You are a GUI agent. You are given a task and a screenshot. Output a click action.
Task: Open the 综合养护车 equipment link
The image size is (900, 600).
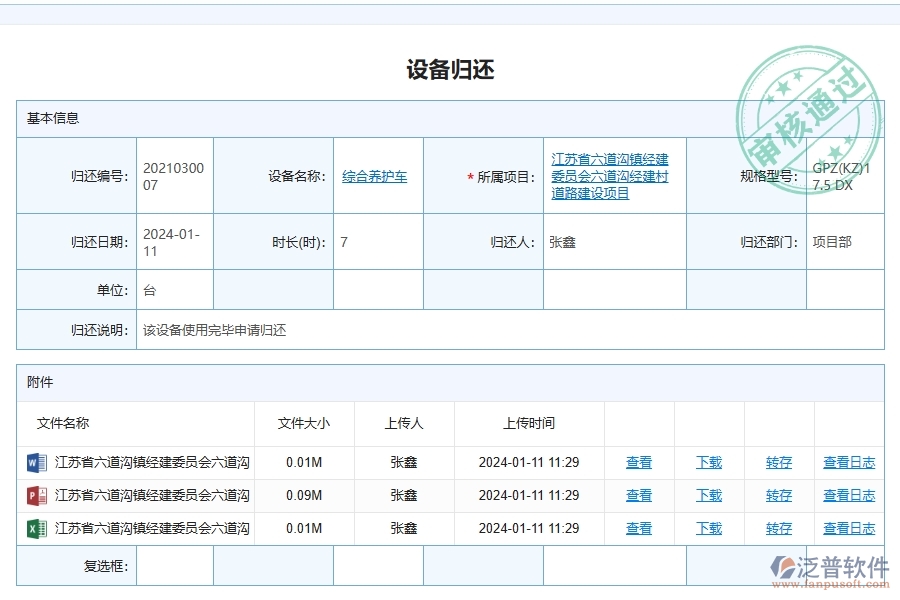375,174
